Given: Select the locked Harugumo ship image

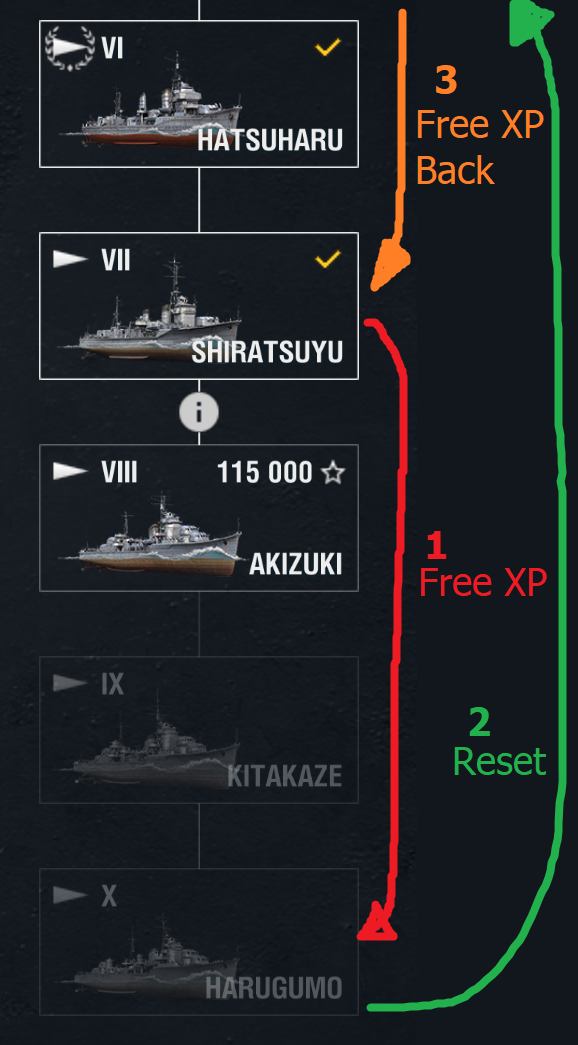Looking at the screenshot, I should 151,958.
